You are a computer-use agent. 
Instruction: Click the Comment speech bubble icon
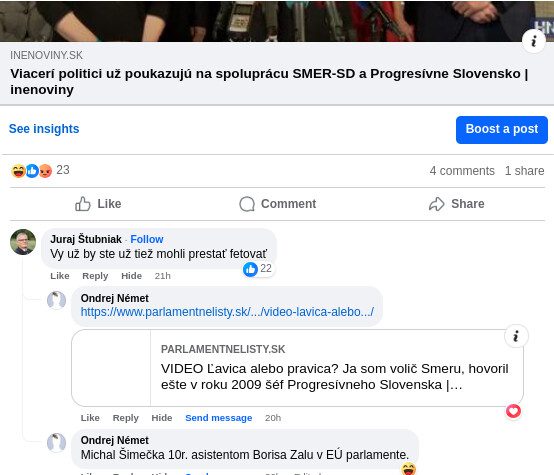click(x=247, y=204)
